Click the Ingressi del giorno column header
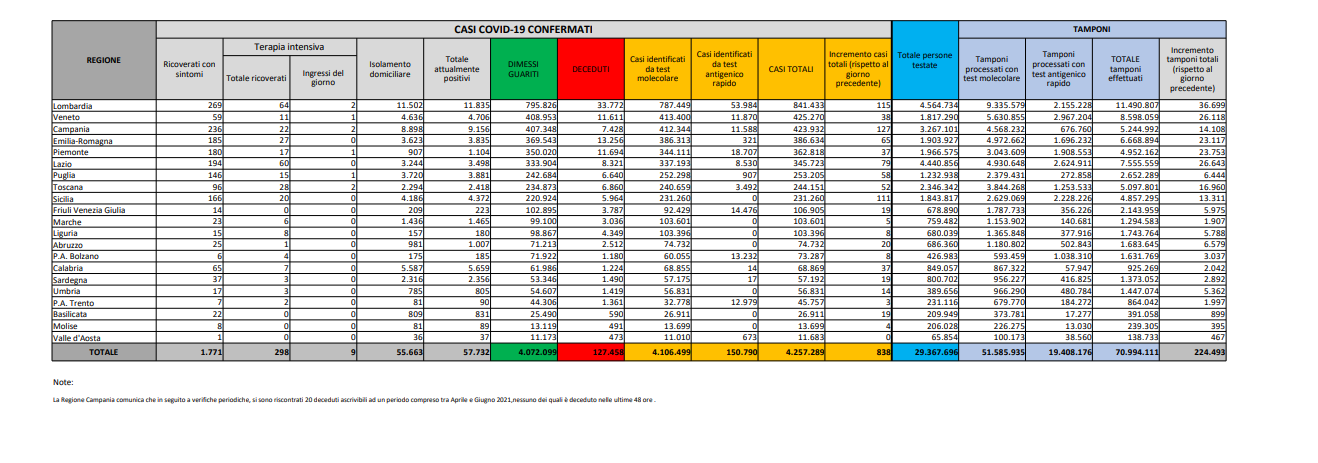The width and height of the screenshot is (1318, 463). point(323,76)
